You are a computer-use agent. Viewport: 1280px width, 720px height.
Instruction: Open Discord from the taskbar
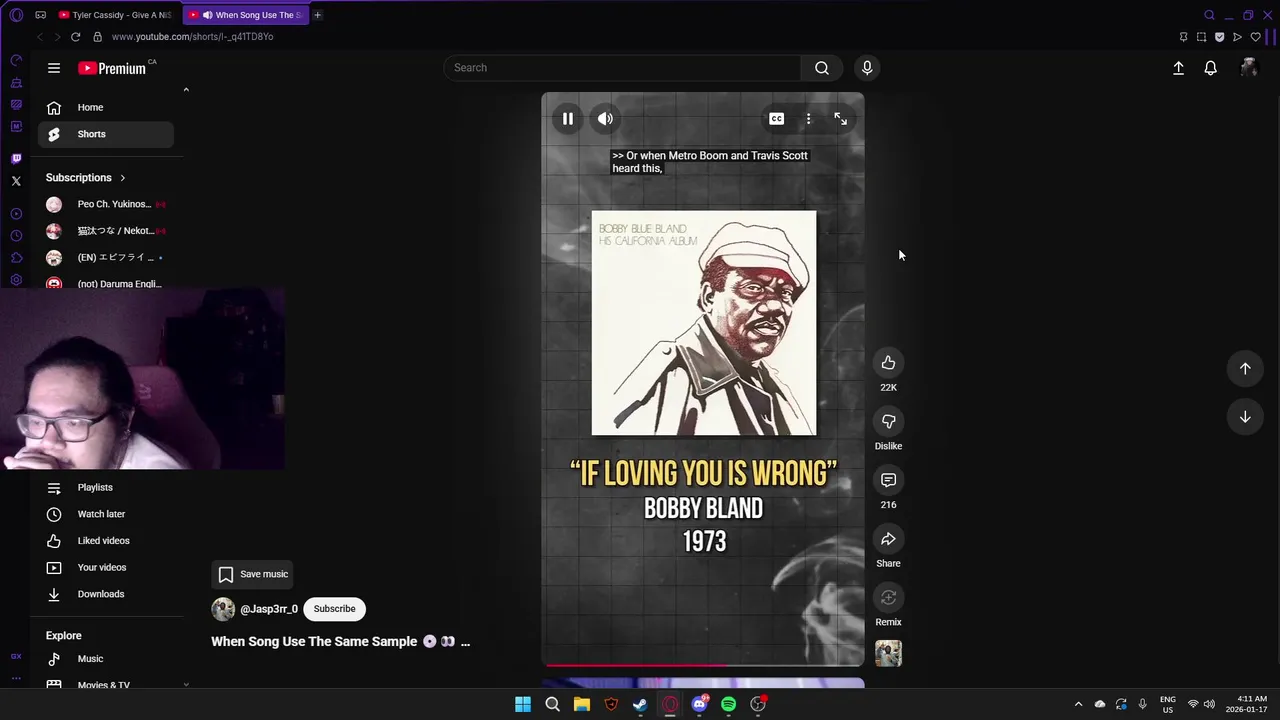[699, 705]
